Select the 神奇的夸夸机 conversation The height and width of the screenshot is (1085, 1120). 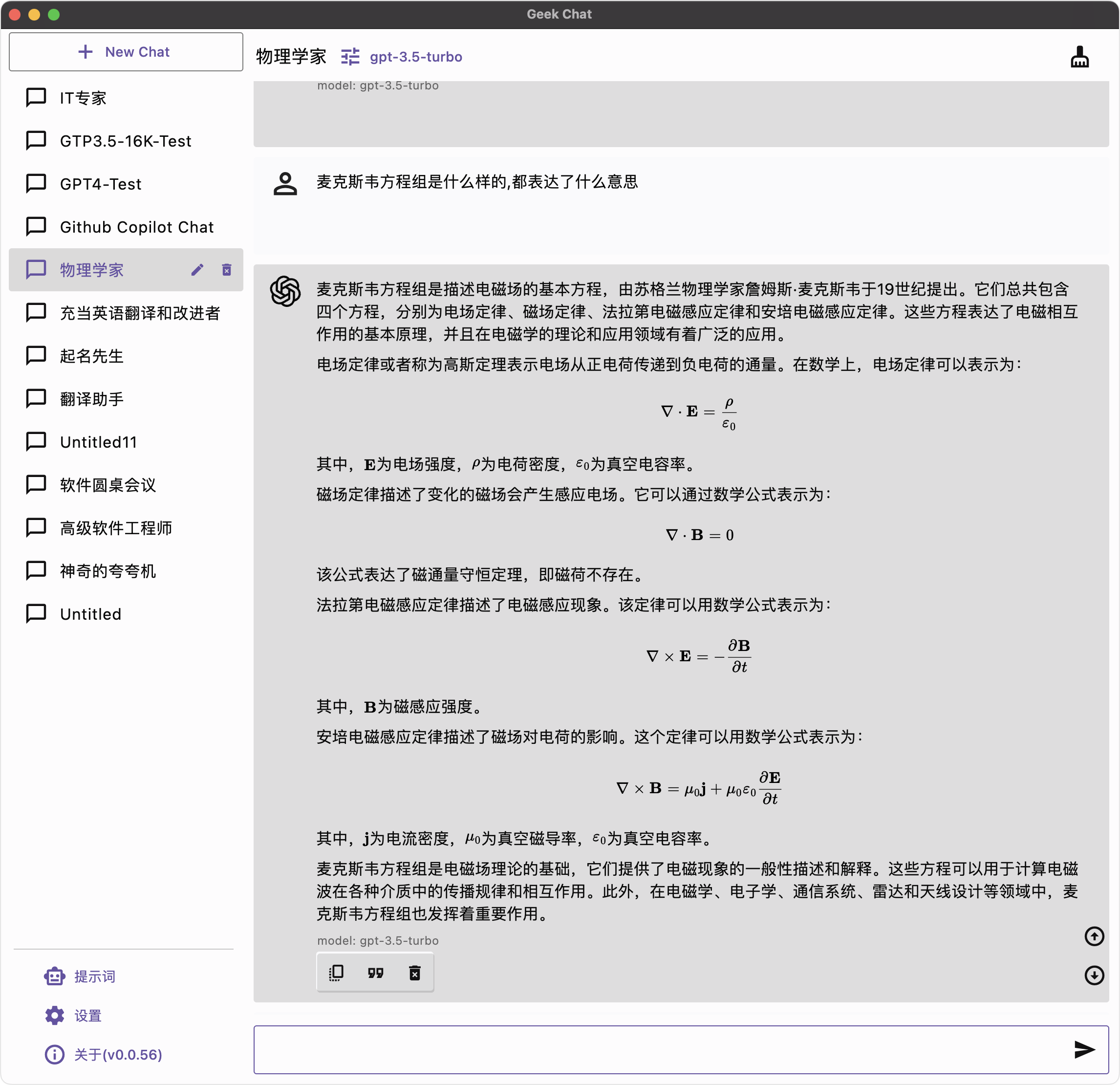(x=108, y=571)
